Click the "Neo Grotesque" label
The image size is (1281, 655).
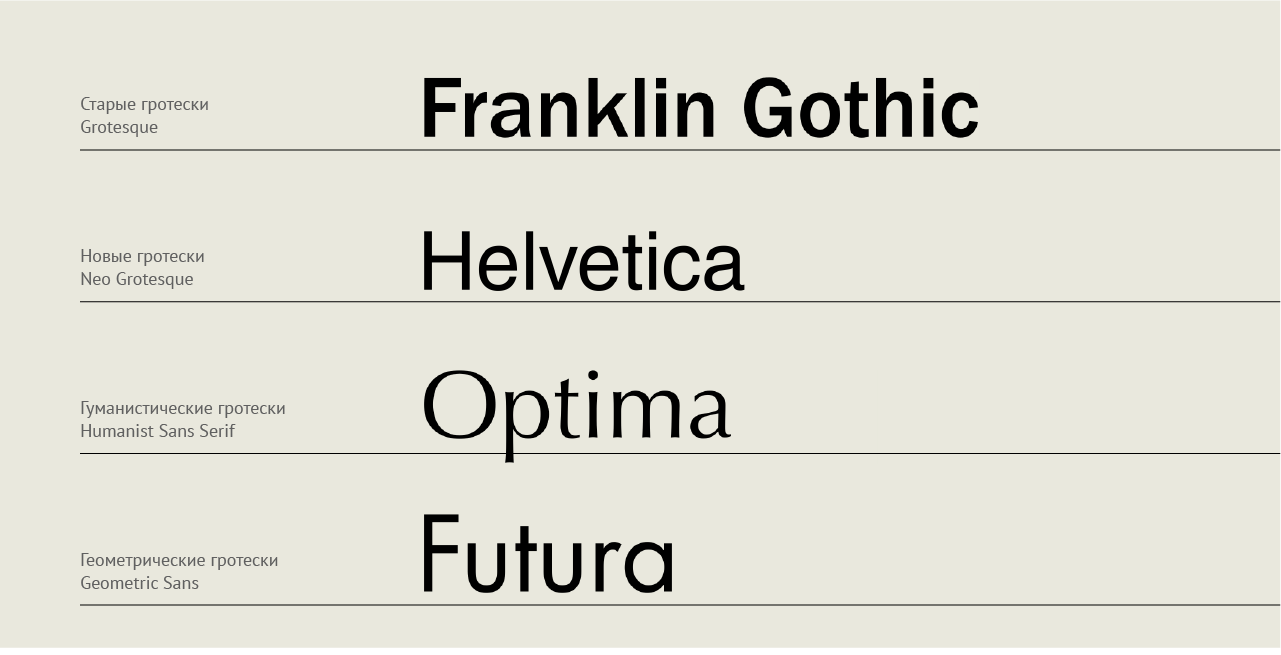tap(137, 279)
